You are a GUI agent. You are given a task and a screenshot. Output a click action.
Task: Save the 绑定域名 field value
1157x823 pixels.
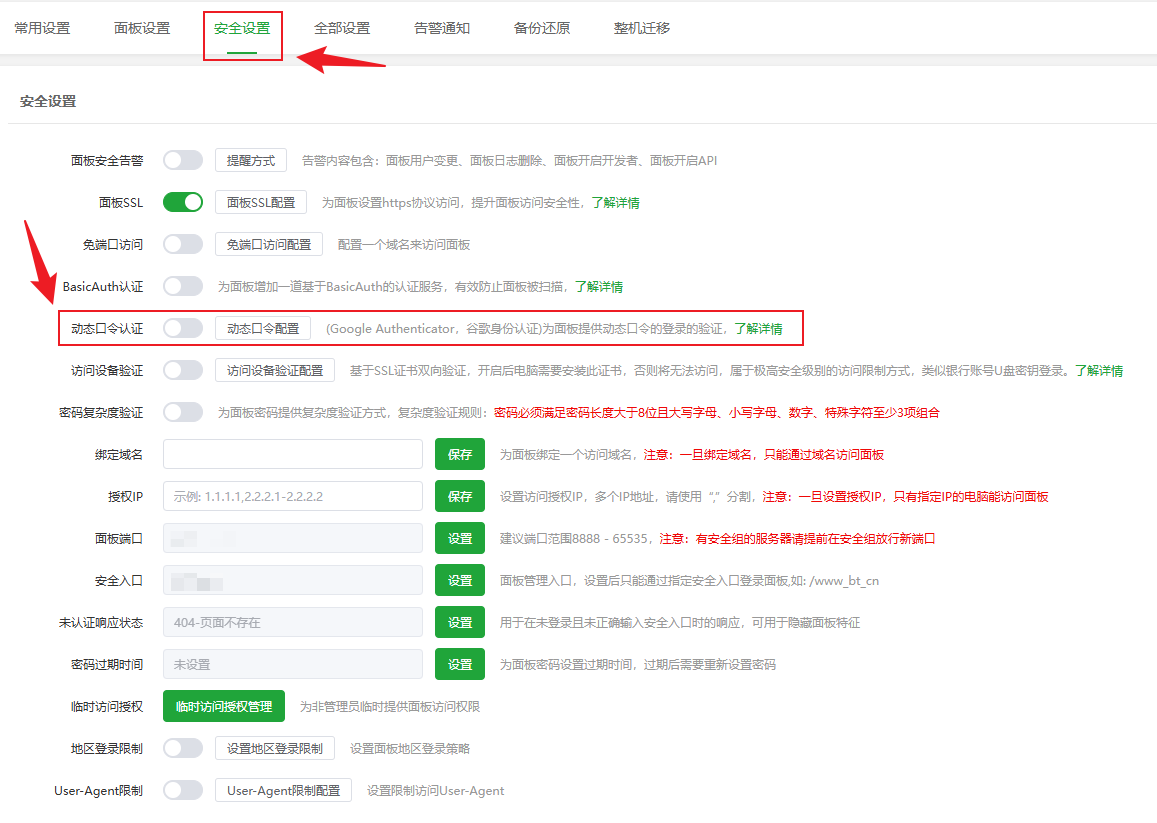pyautogui.click(x=460, y=454)
